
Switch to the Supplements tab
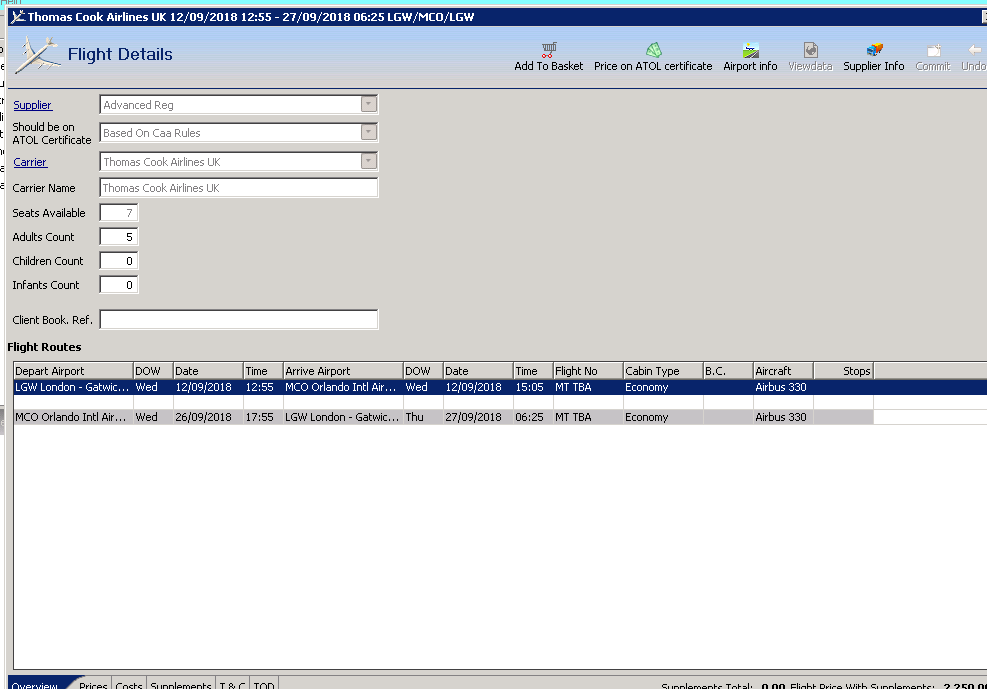pyautogui.click(x=181, y=684)
